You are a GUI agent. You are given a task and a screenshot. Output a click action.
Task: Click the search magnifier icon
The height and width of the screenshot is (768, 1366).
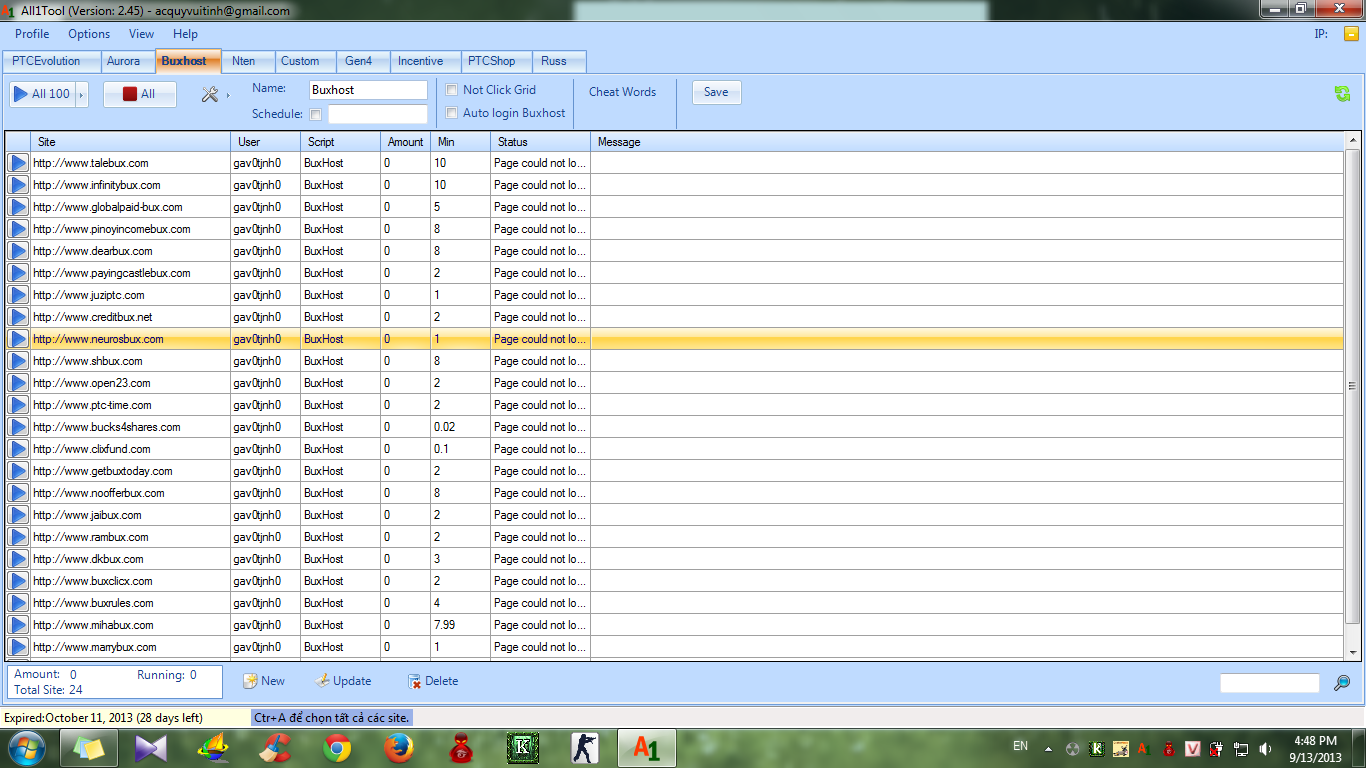(1342, 683)
